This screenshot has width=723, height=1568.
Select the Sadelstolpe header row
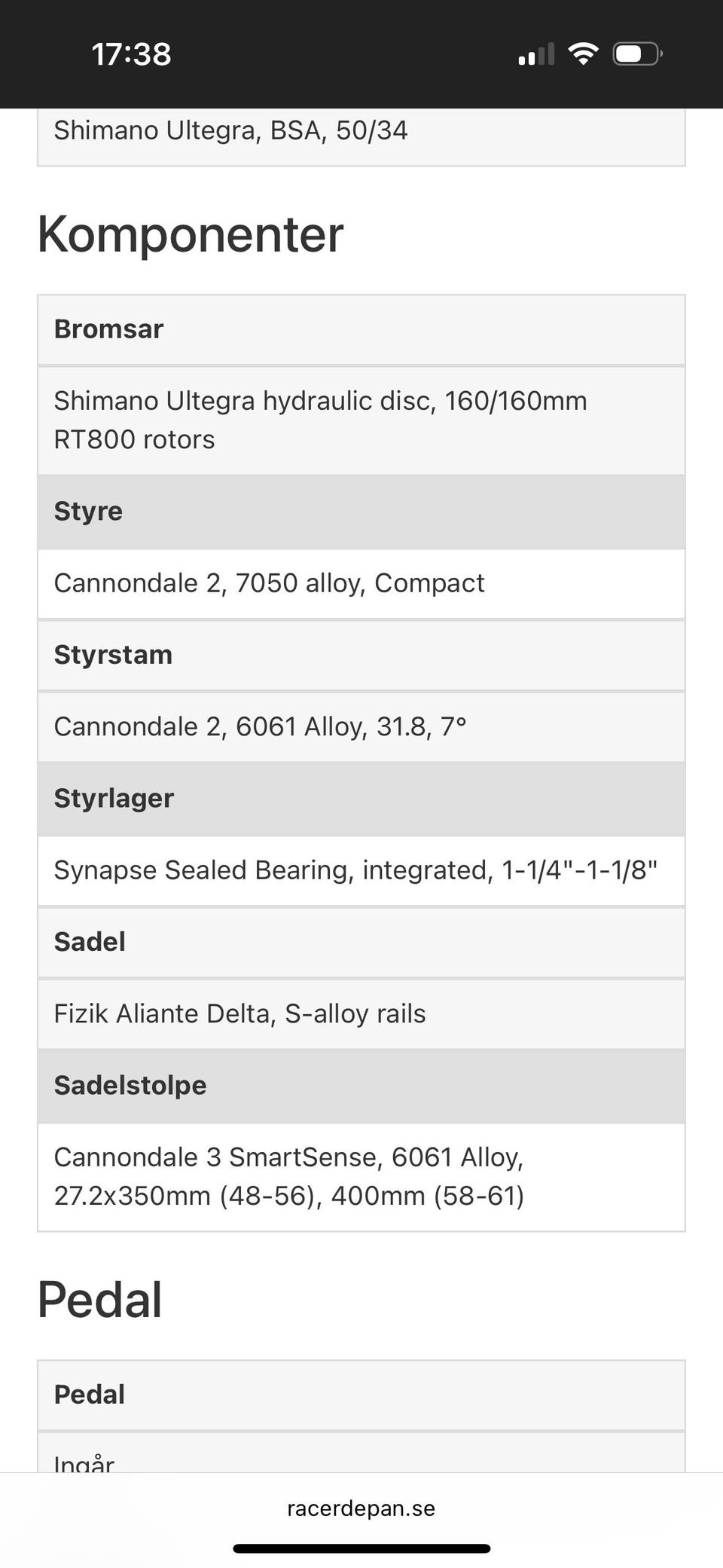coord(361,1085)
